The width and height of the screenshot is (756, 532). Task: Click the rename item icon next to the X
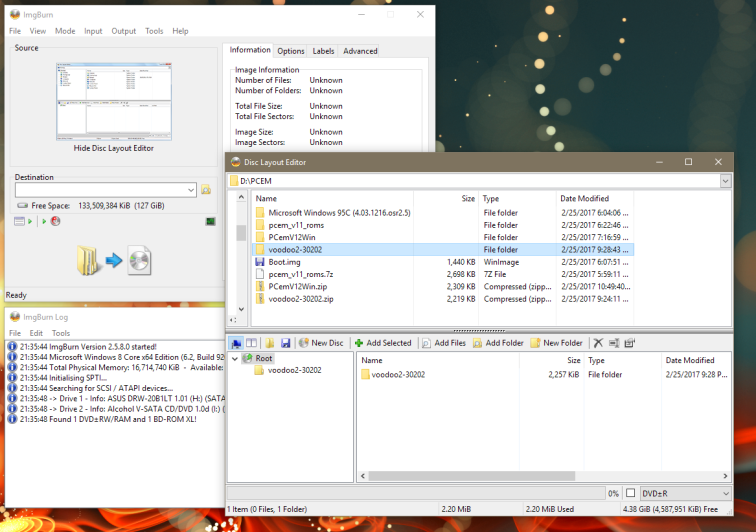click(x=614, y=343)
